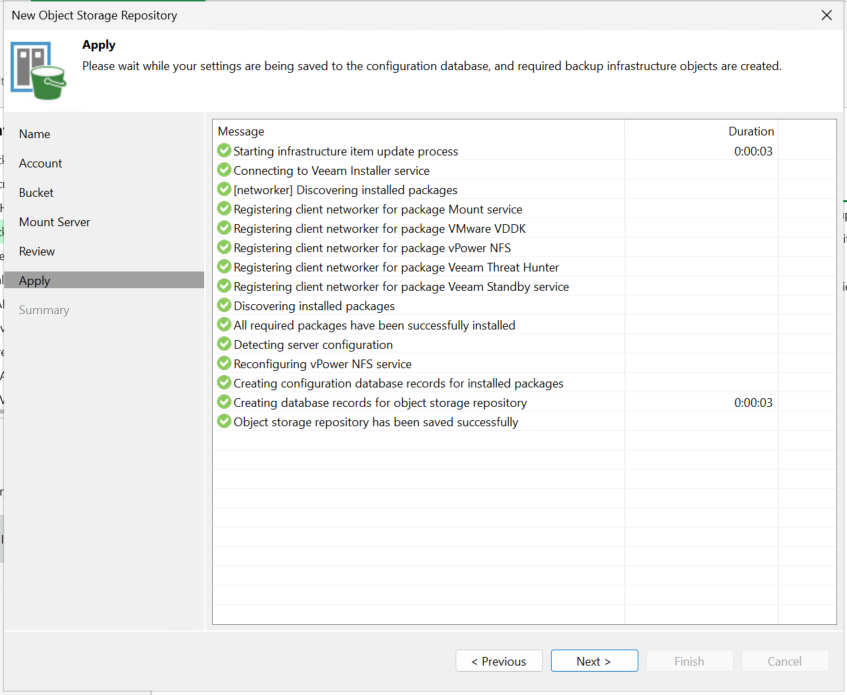Open the Review step
Screen dimensions: 847x695
(37, 252)
